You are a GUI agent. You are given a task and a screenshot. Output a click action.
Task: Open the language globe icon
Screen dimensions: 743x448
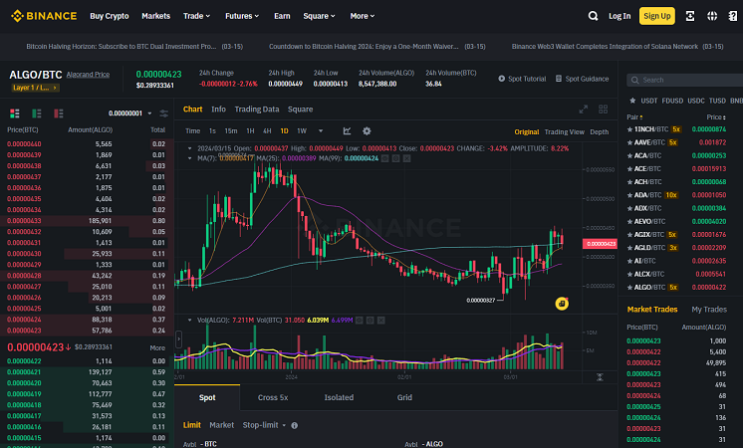(x=712, y=16)
